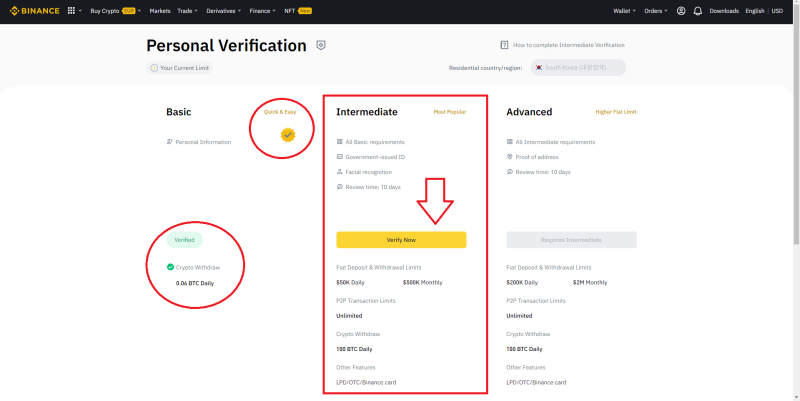Click the All Intermediate requirements list icon
Screen dimensions: 800x401
point(509,142)
